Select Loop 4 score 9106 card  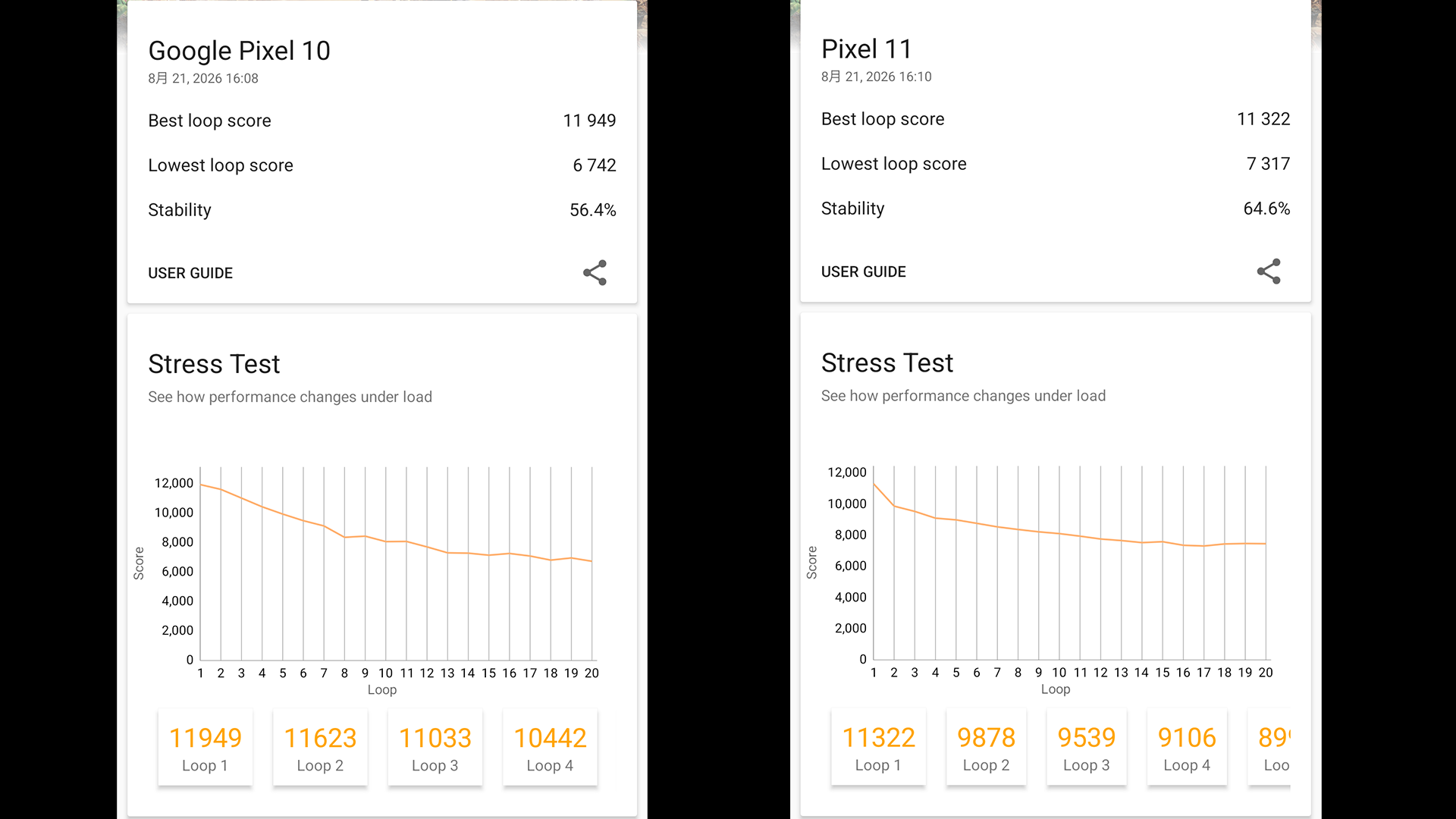pos(1188,747)
